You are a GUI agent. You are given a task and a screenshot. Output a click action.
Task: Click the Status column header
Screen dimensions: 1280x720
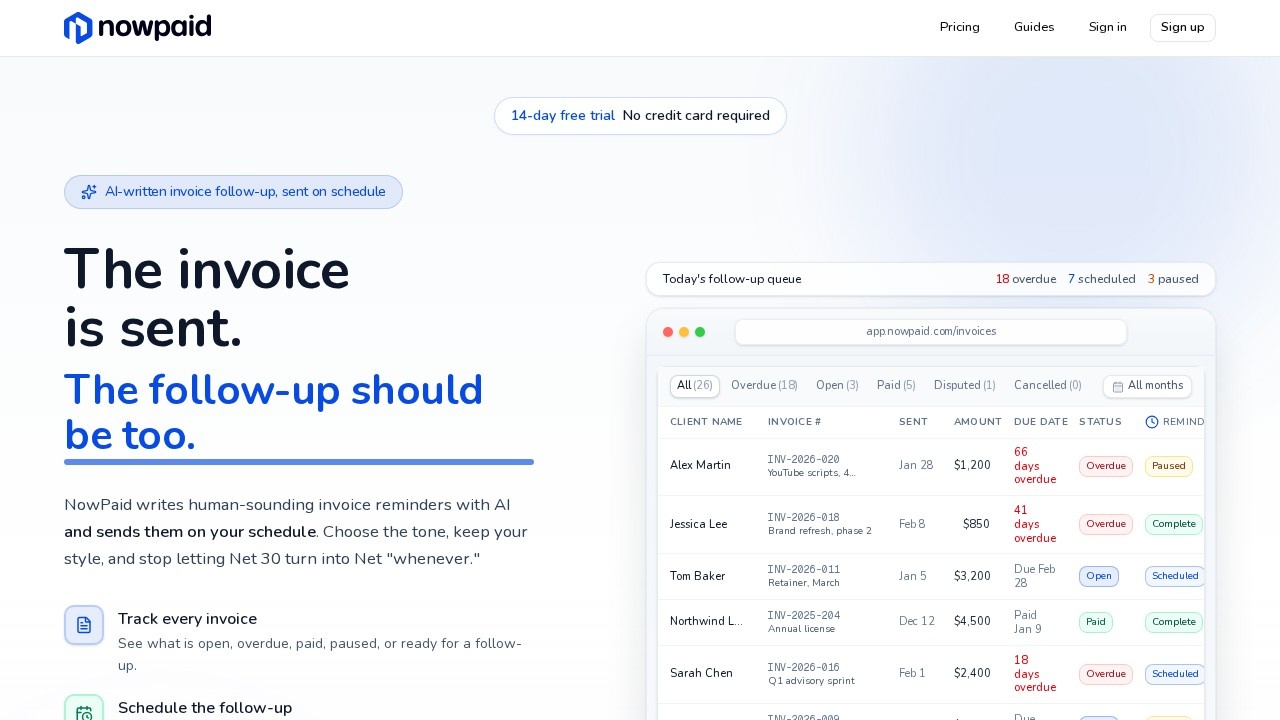click(x=1100, y=422)
